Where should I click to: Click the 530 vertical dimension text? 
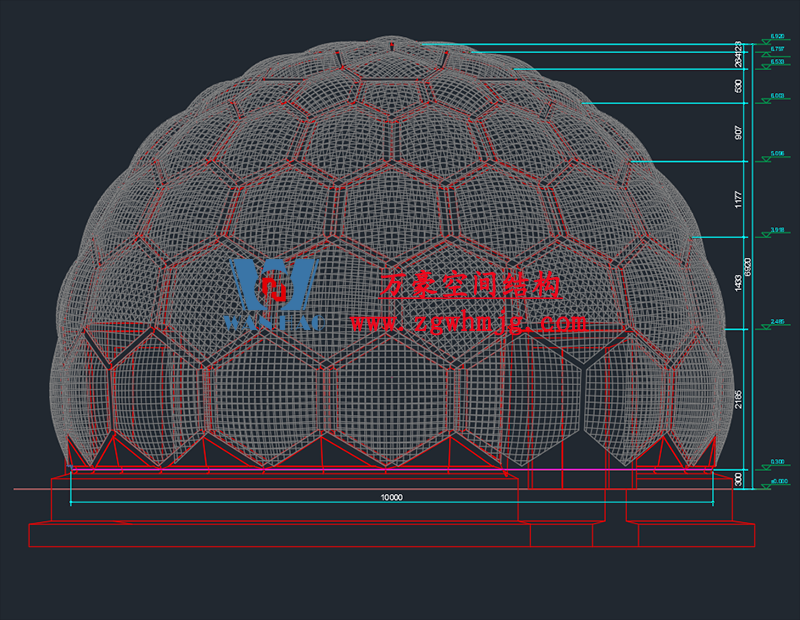(x=738, y=86)
